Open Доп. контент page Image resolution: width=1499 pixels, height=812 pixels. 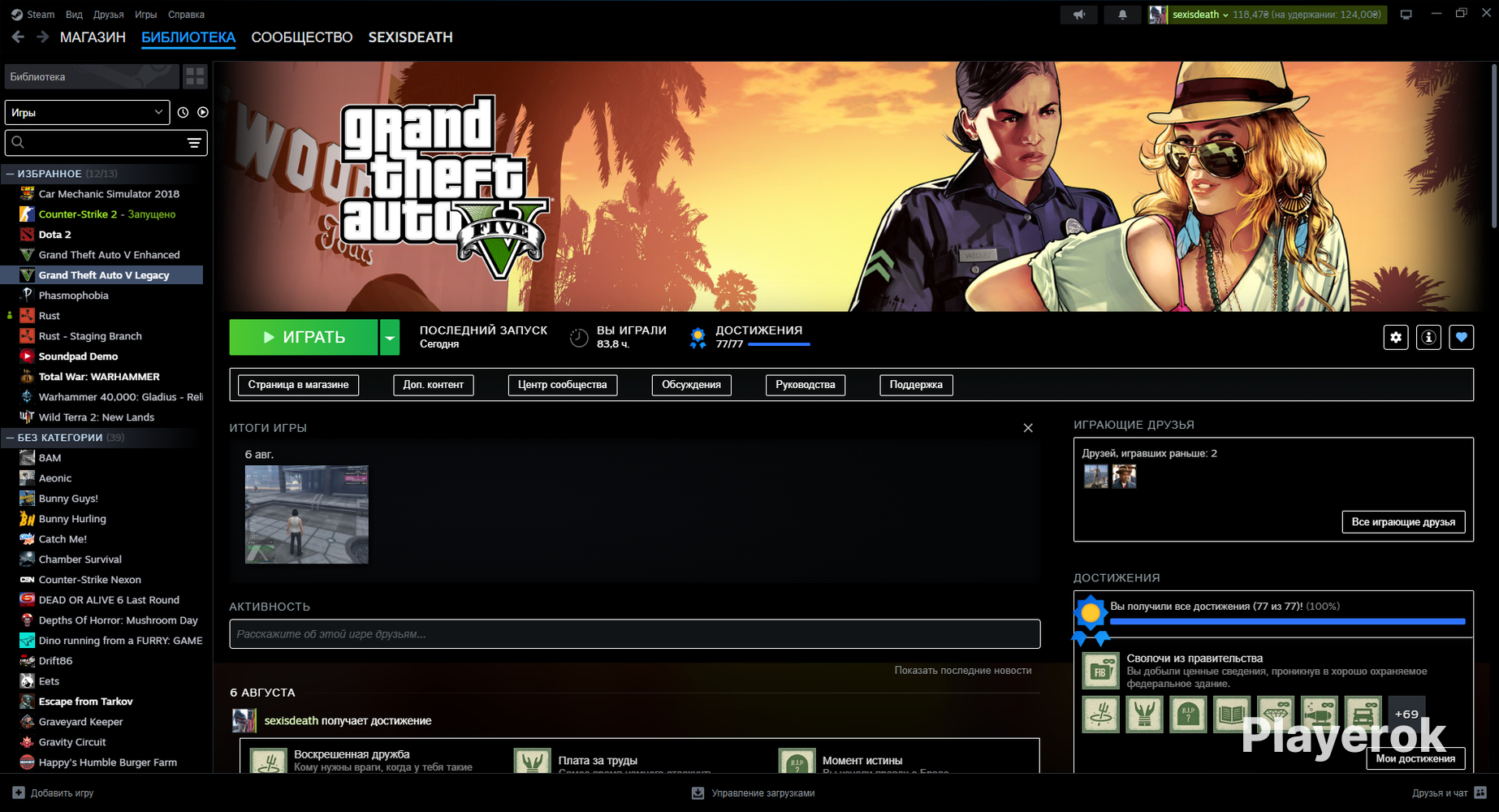(x=434, y=385)
